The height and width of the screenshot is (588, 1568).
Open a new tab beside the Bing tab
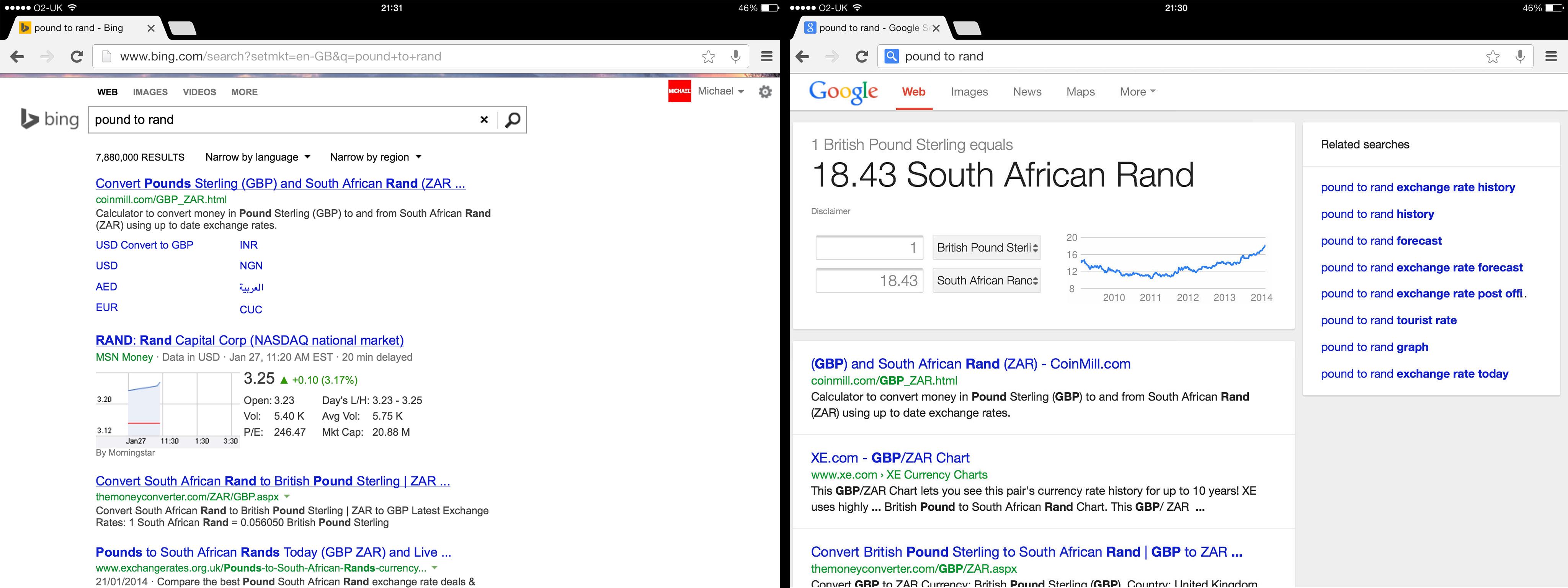tap(181, 28)
